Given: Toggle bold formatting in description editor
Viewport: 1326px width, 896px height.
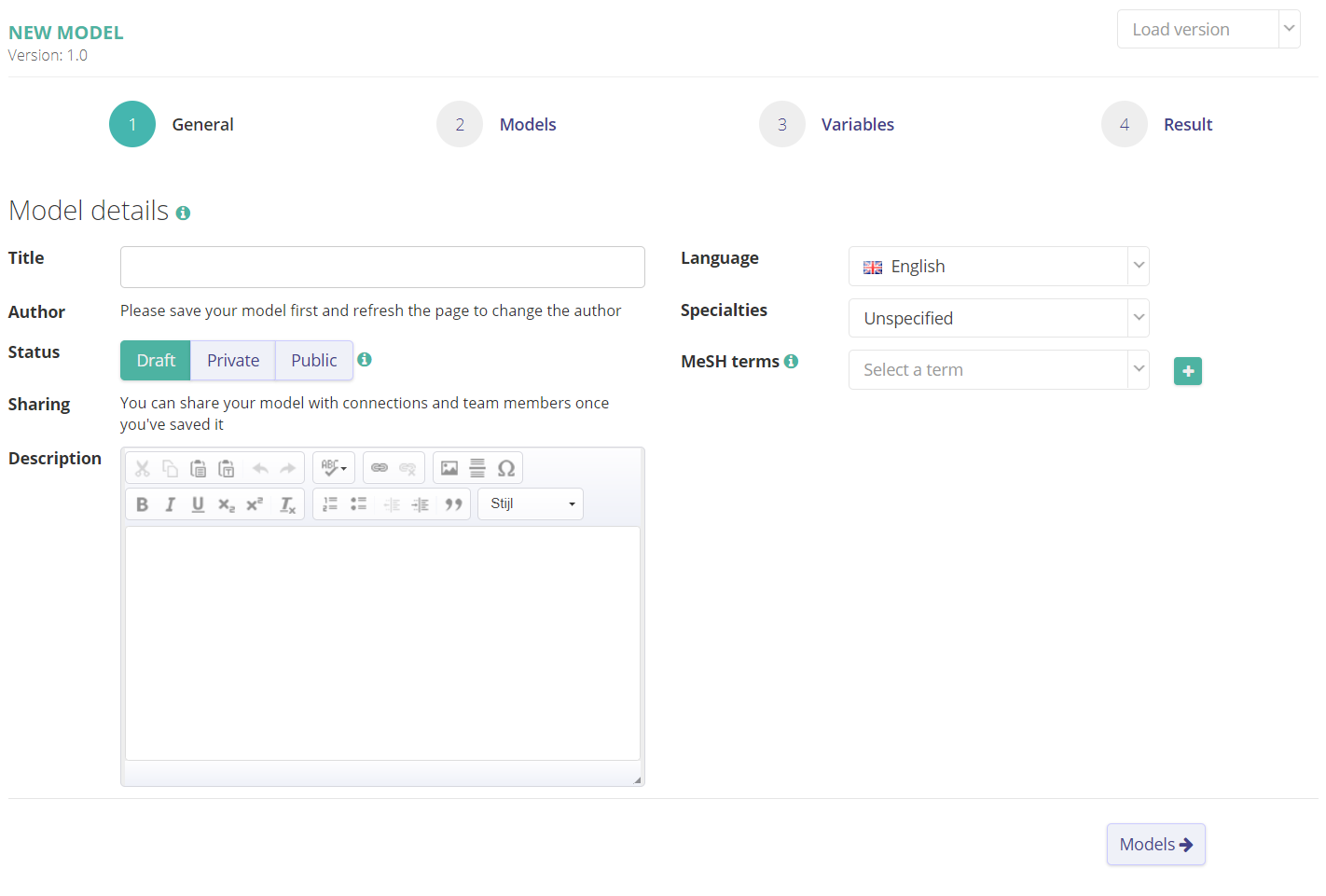Looking at the screenshot, I should (x=142, y=504).
